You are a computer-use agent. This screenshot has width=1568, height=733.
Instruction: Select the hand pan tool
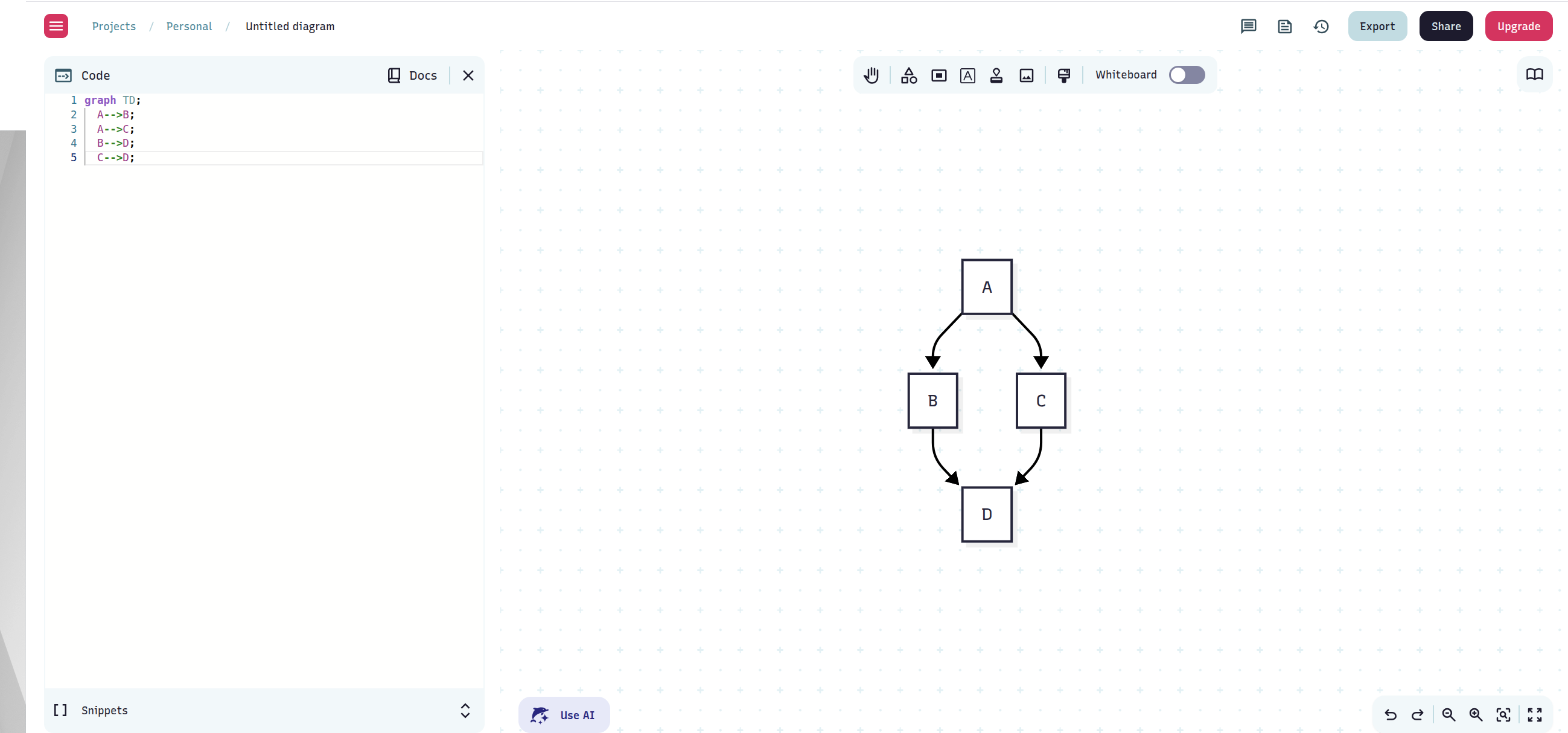point(871,75)
